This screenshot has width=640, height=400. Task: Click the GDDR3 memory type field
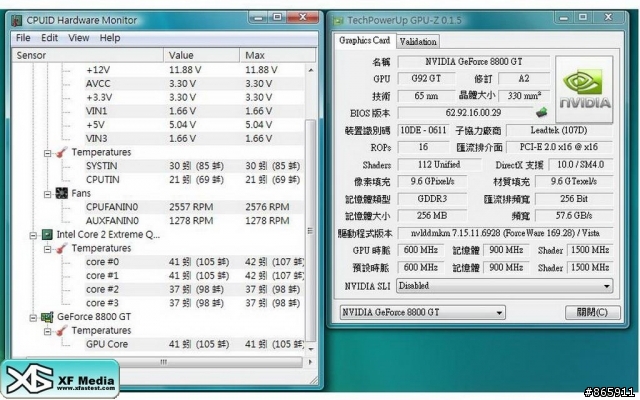(x=432, y=199)
